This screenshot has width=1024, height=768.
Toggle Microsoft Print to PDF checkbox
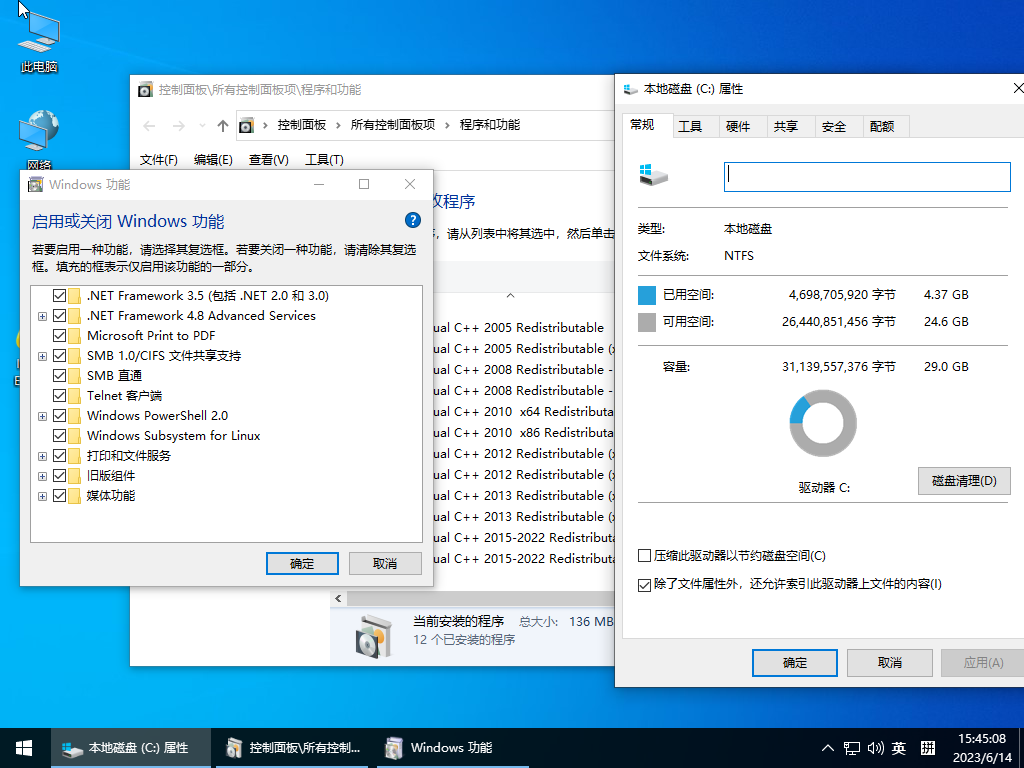click(x=59, y=336)
